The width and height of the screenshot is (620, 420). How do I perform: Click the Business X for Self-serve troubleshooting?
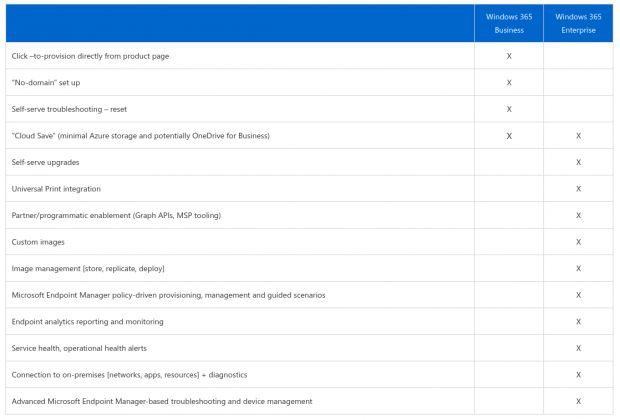(x=509, y=109)
